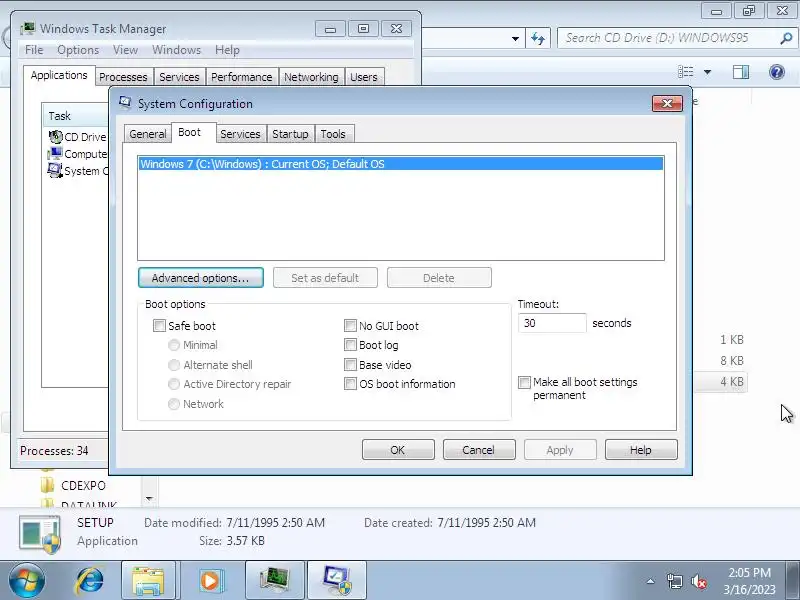The width and height of the screenshot is (800, 600).
Task: Select System Configuration taskbar icon
Action: tap(337, 581)
